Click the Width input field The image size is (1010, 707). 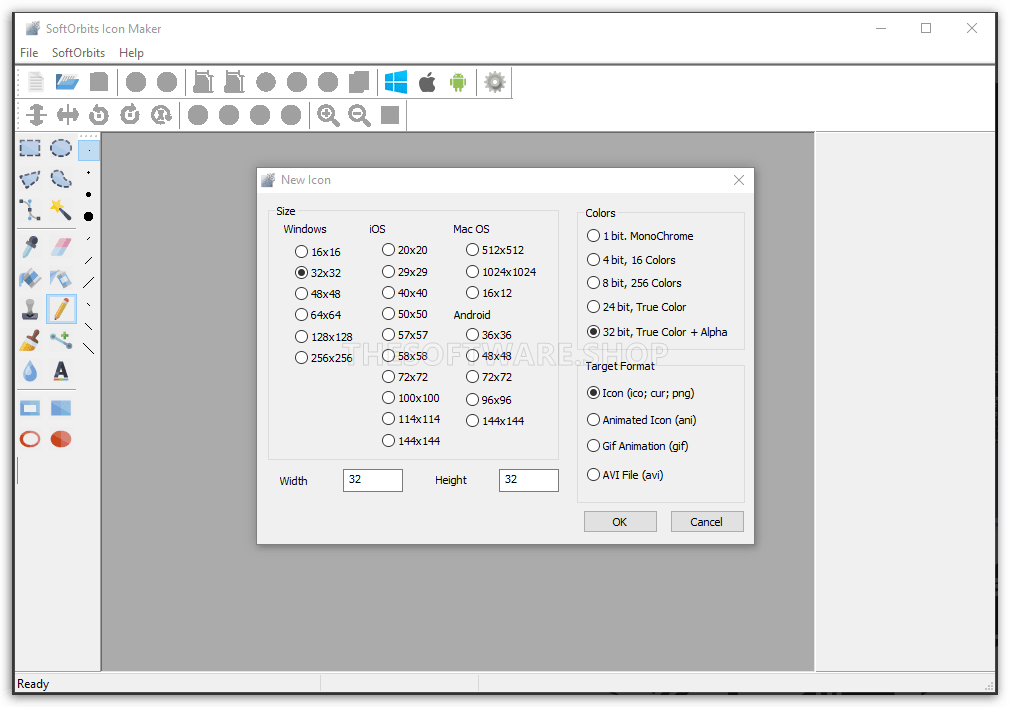click(372, 480)
